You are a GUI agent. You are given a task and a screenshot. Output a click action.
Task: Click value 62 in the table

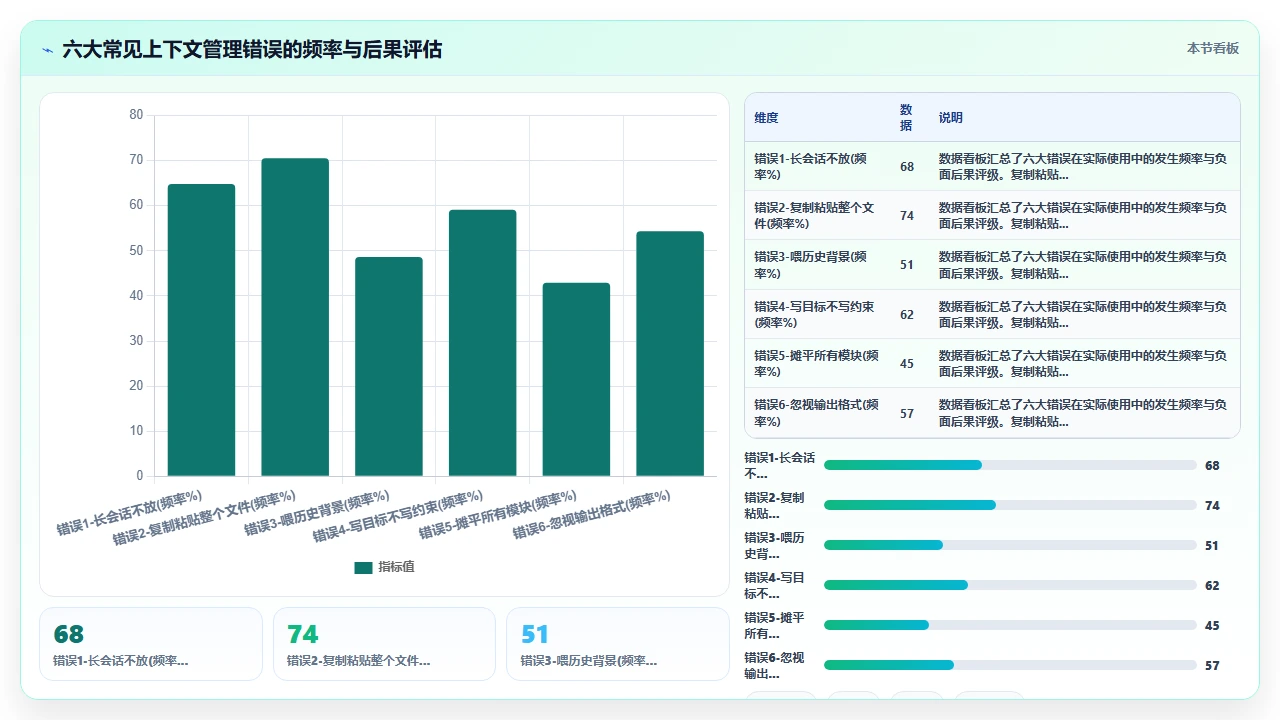point(906,314)
